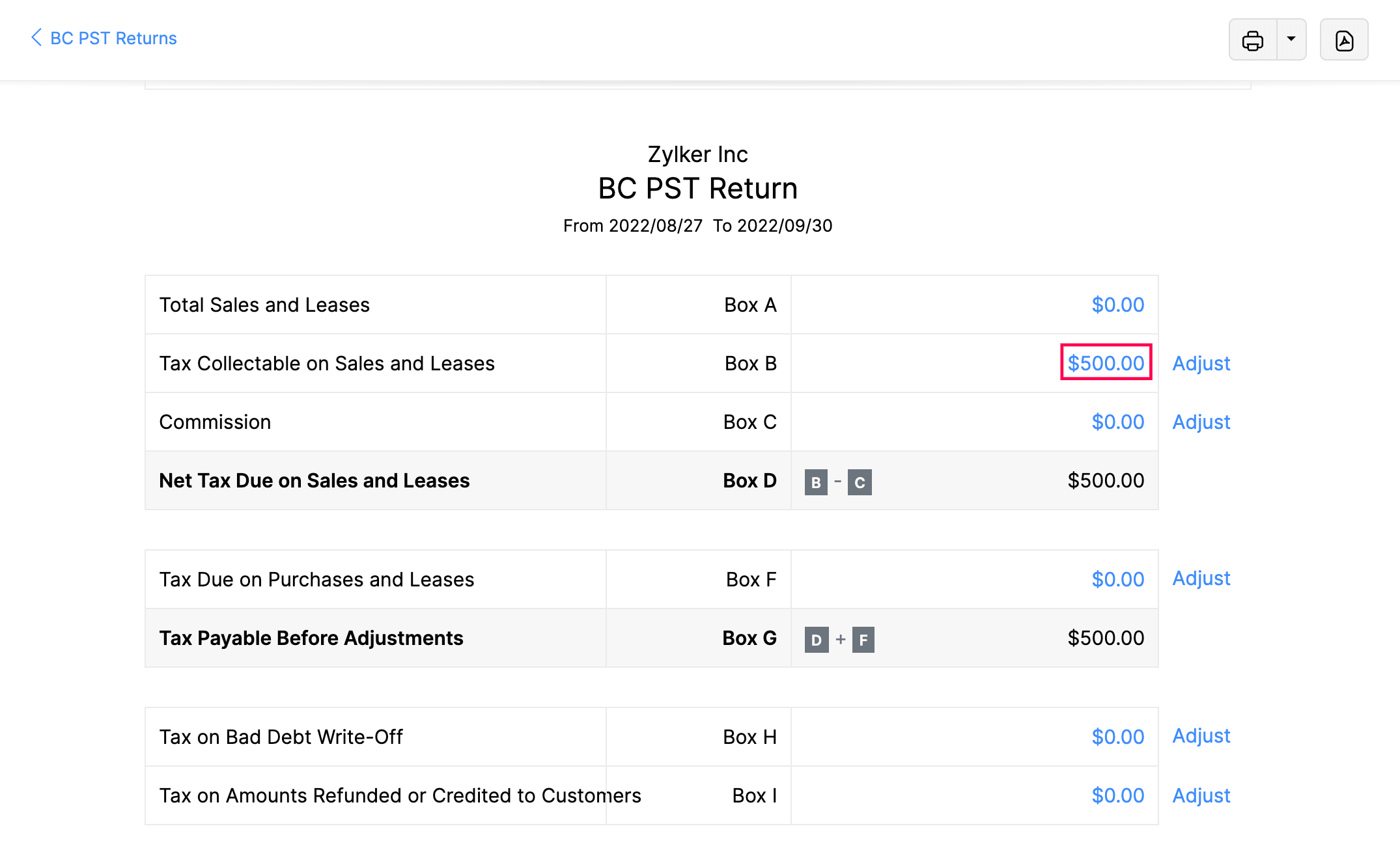This screenshot has height=863, width=1400.
Task: Click the back chevron beside BC PST Returns
Action: click(36, 38)
